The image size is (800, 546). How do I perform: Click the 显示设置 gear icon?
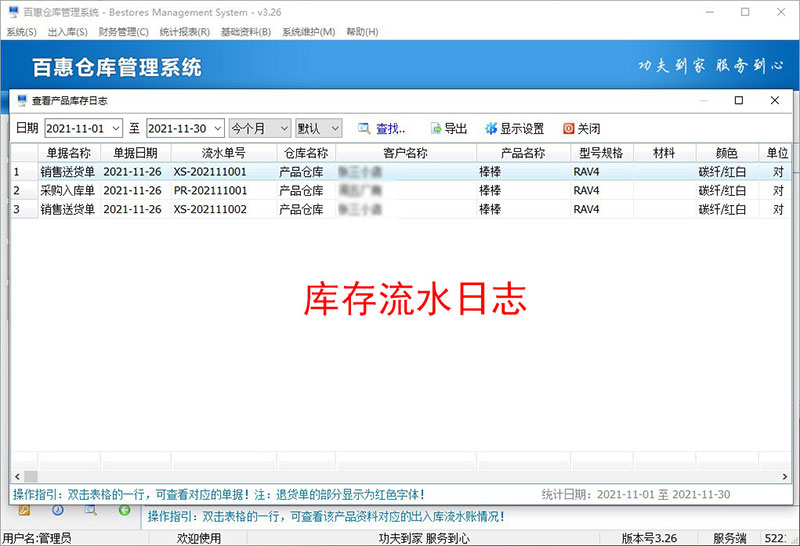click(491, 129)
